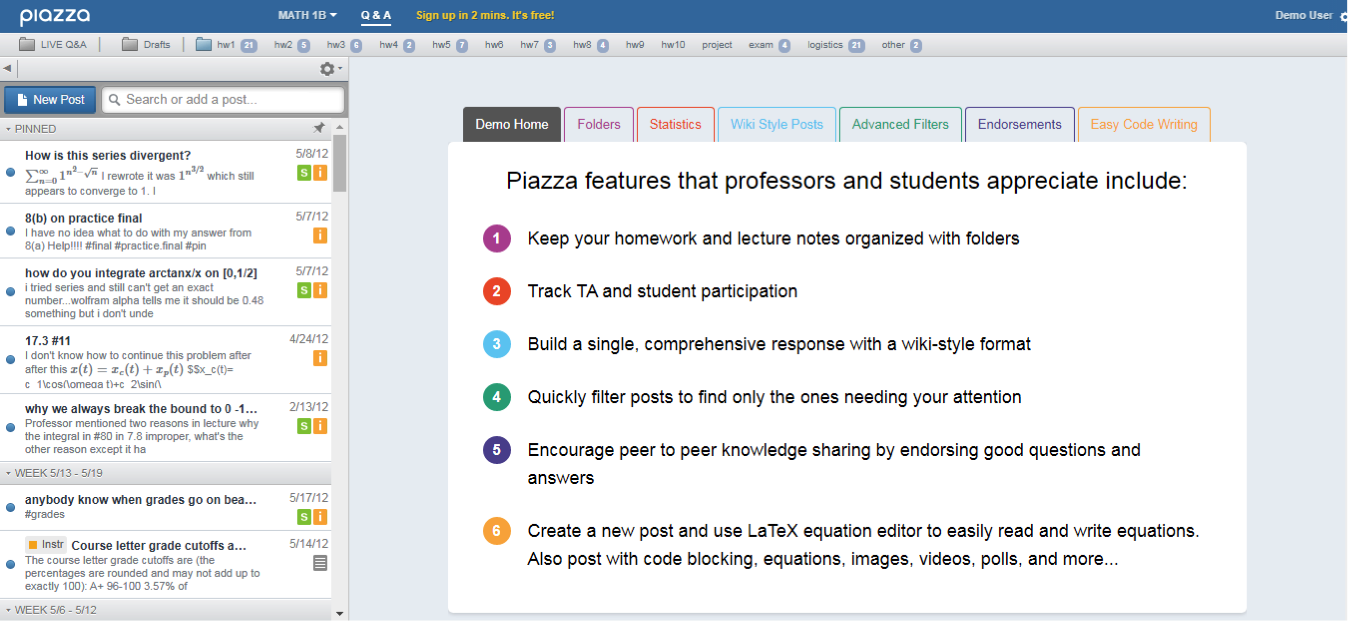Click red number 2 participation feature bullet
This screenshot has width=1348, height=621.
[497, 291]
